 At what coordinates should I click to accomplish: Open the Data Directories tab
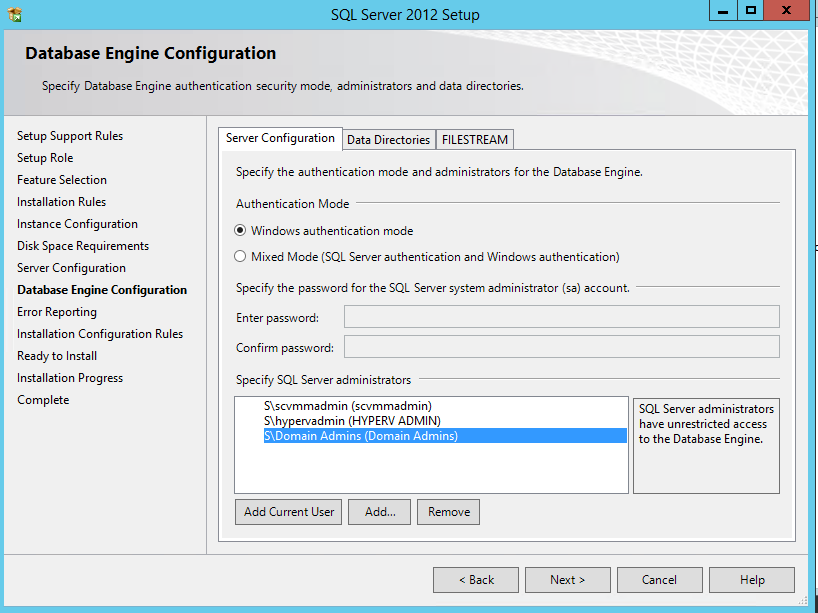point(389,140)
